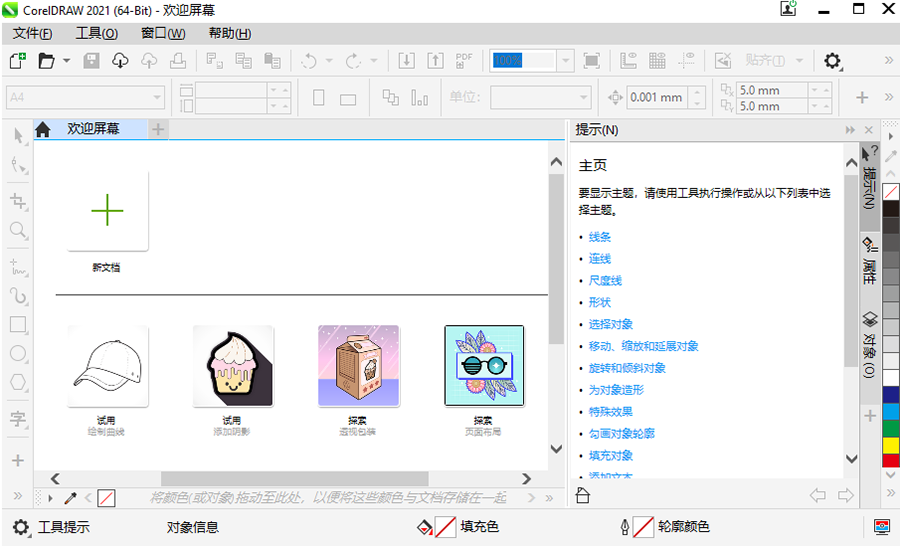
Task: Click the Options gear icon in toolbar
Action: click(x=832, y=60)
